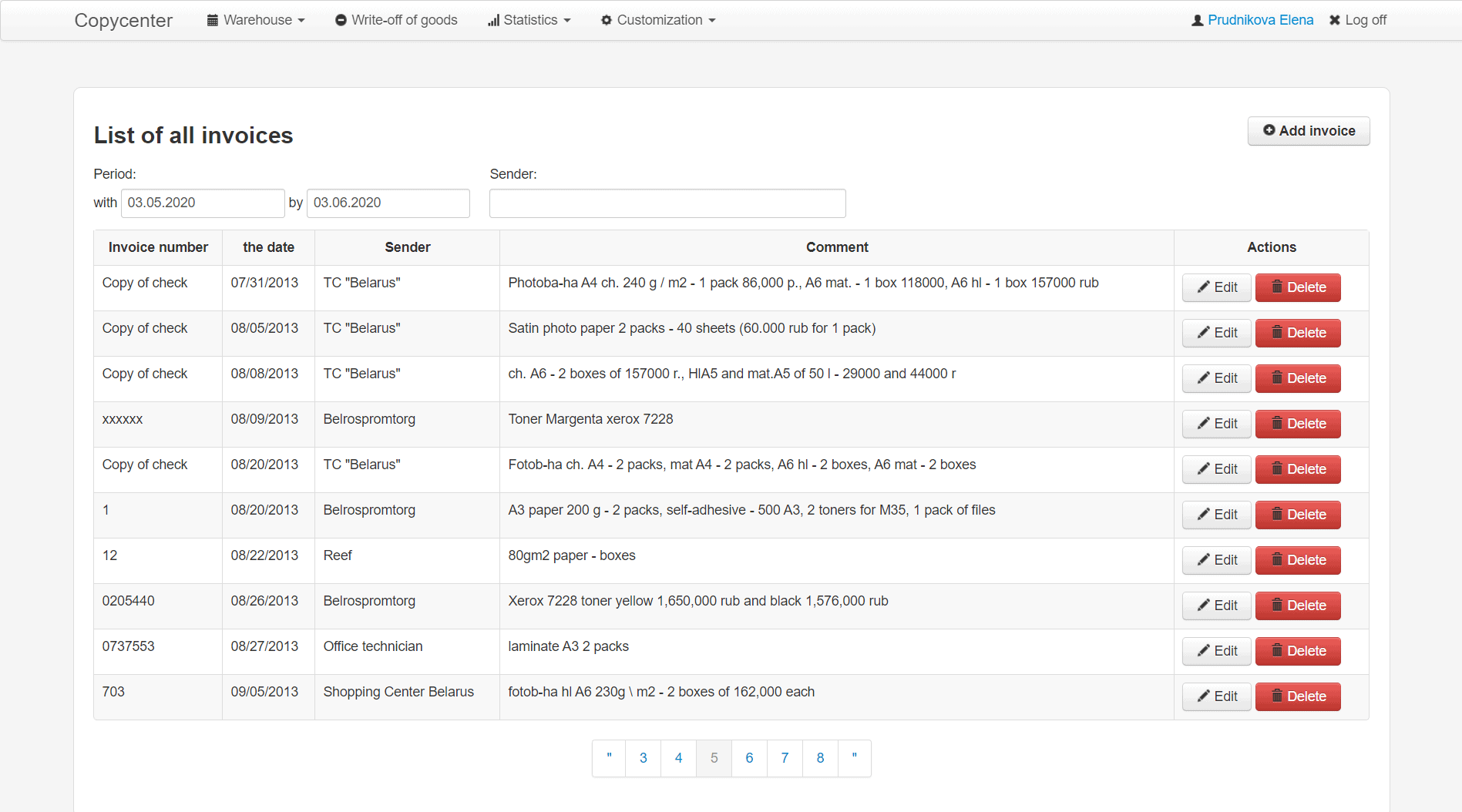Click the date column header
Screen dimensions: 1462x812
(x=268, y=247)
